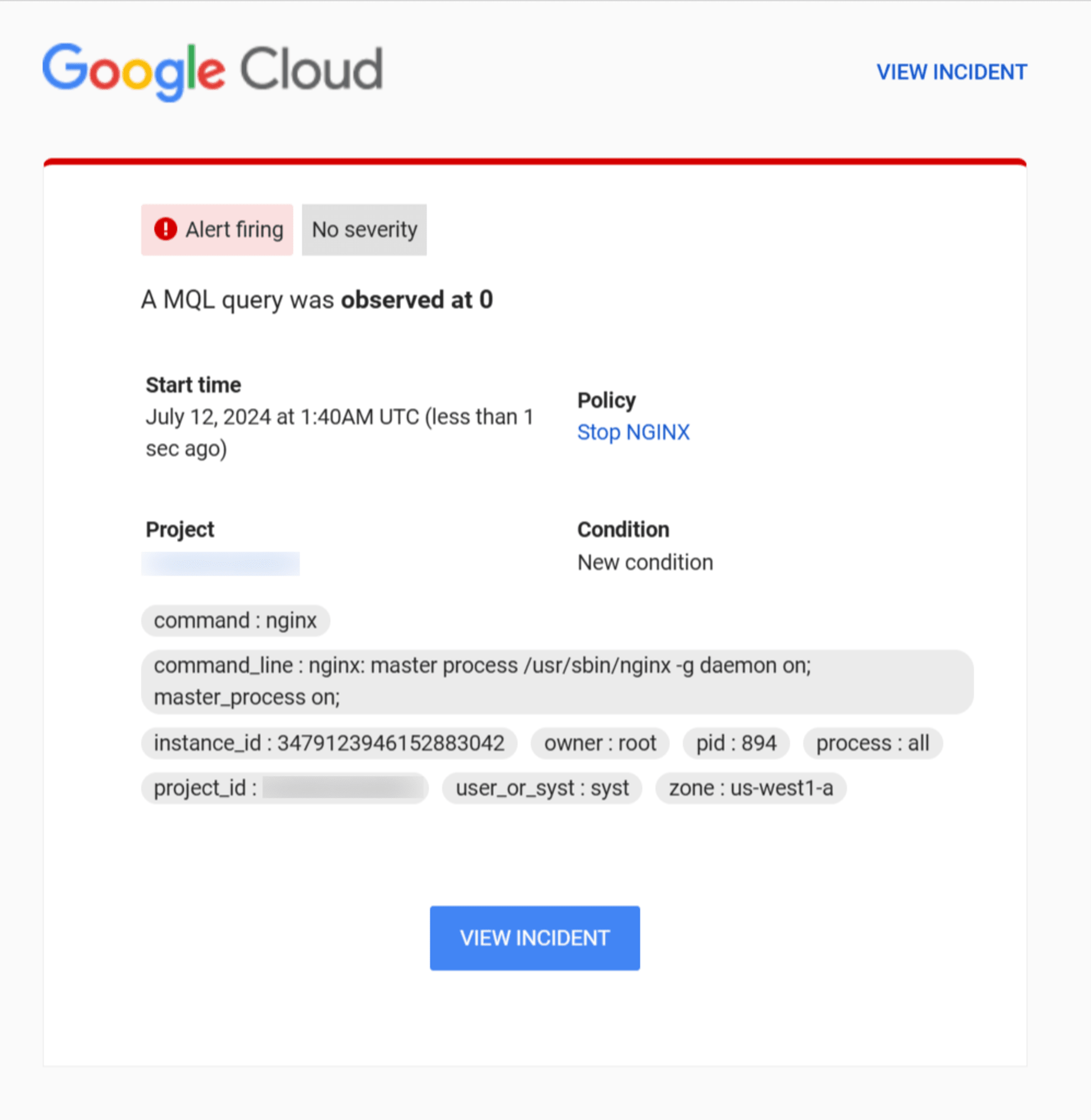This screenshot has width=1091, height=1120.
Task: Open the blurred Project link
Action: (221, 563)
